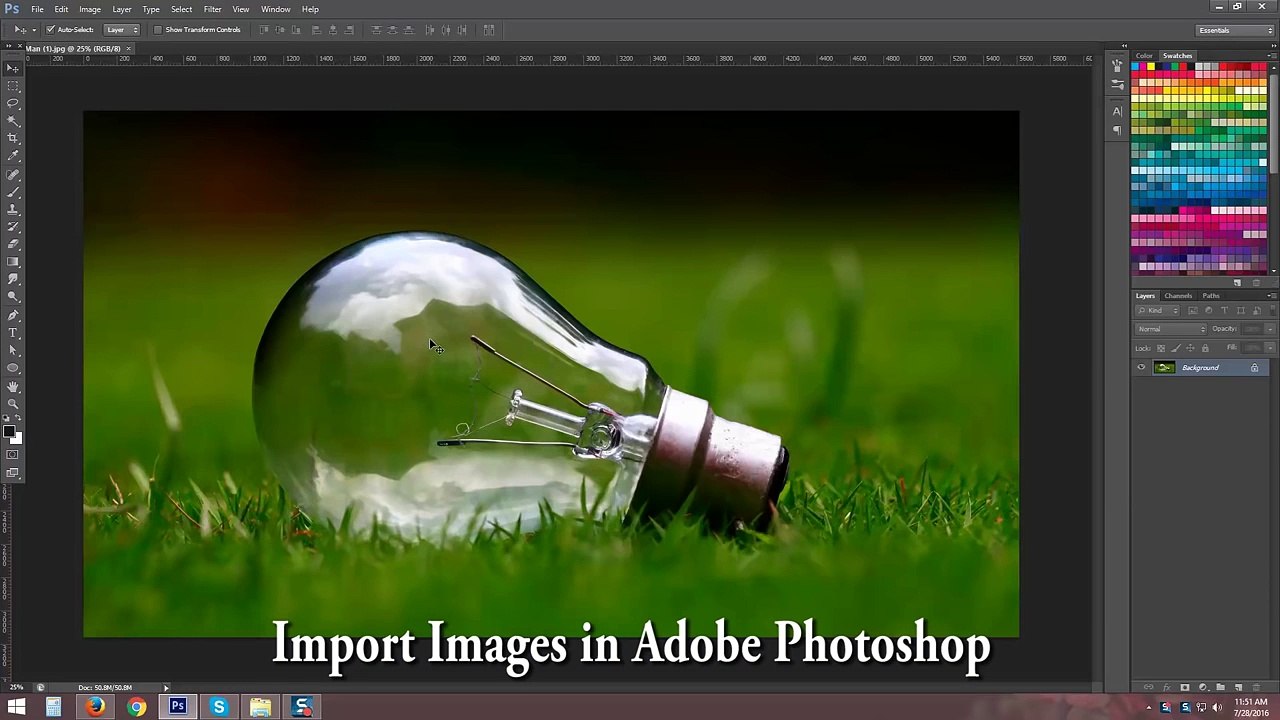Open the layer filter Kind dropdown
The height and width of the screenshot is (720, 1280).
click(x=1158, y=311)
